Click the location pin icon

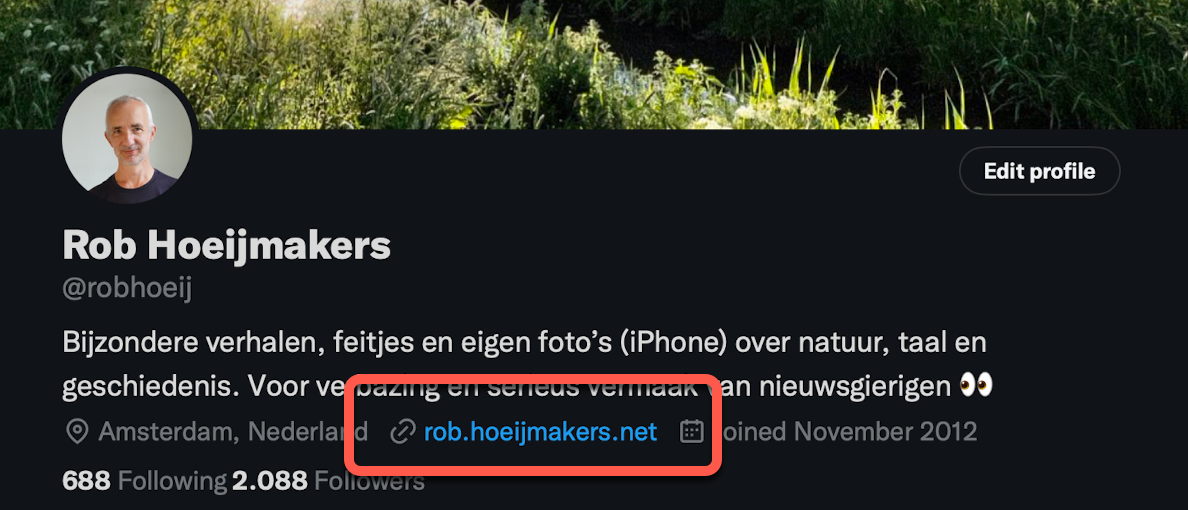[x=77, y=433]
